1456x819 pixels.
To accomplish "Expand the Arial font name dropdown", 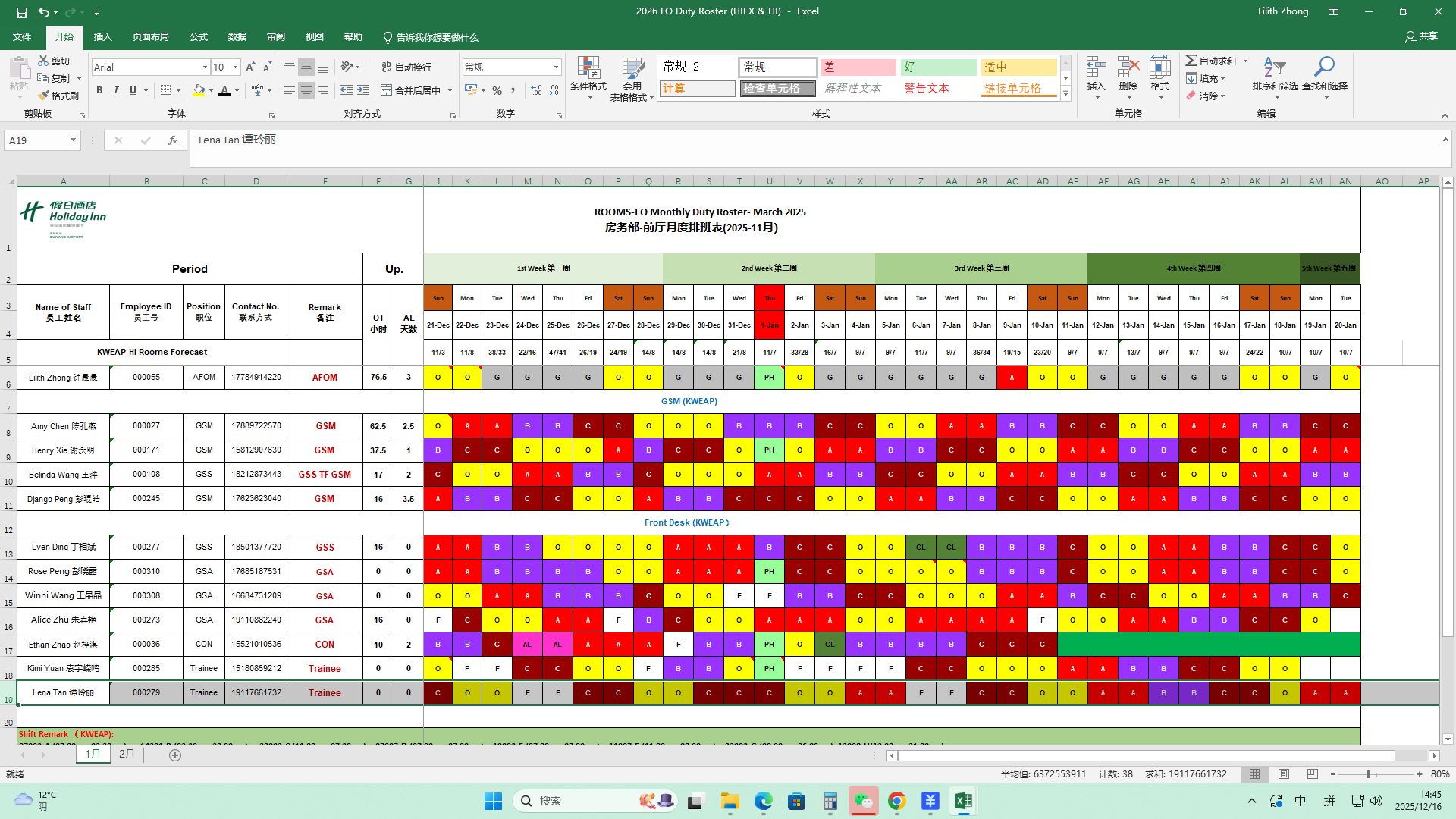I will tap(205, 67).
